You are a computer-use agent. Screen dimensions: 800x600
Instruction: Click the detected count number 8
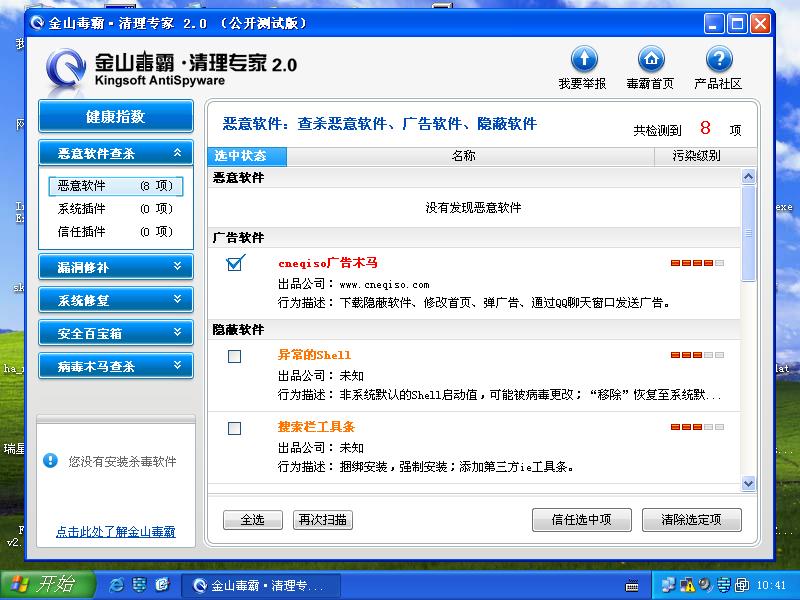[x=705, y=128]
